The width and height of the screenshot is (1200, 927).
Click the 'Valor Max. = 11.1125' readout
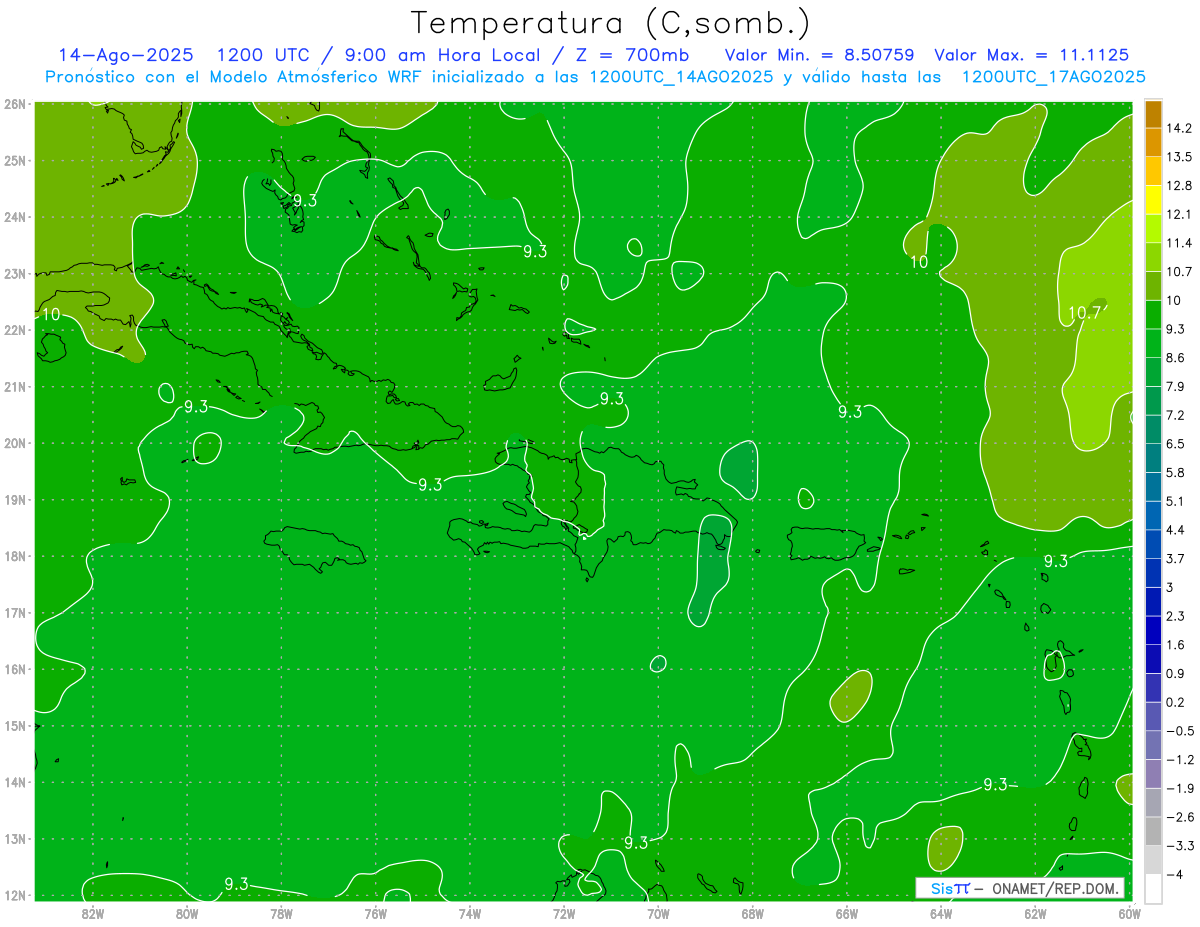1032,55
